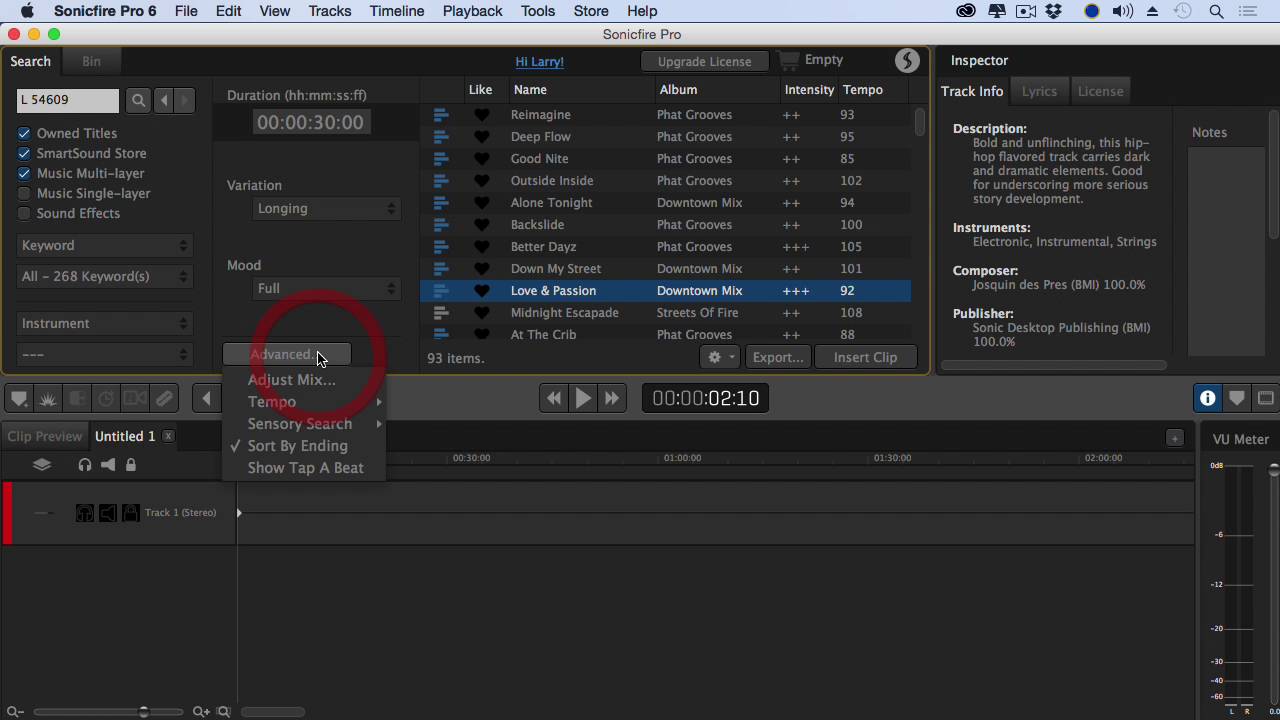Mute Track 1 with its speaker button
Image resolution: width=1280 pixels, height=720 pixels.
click(108, 513)
